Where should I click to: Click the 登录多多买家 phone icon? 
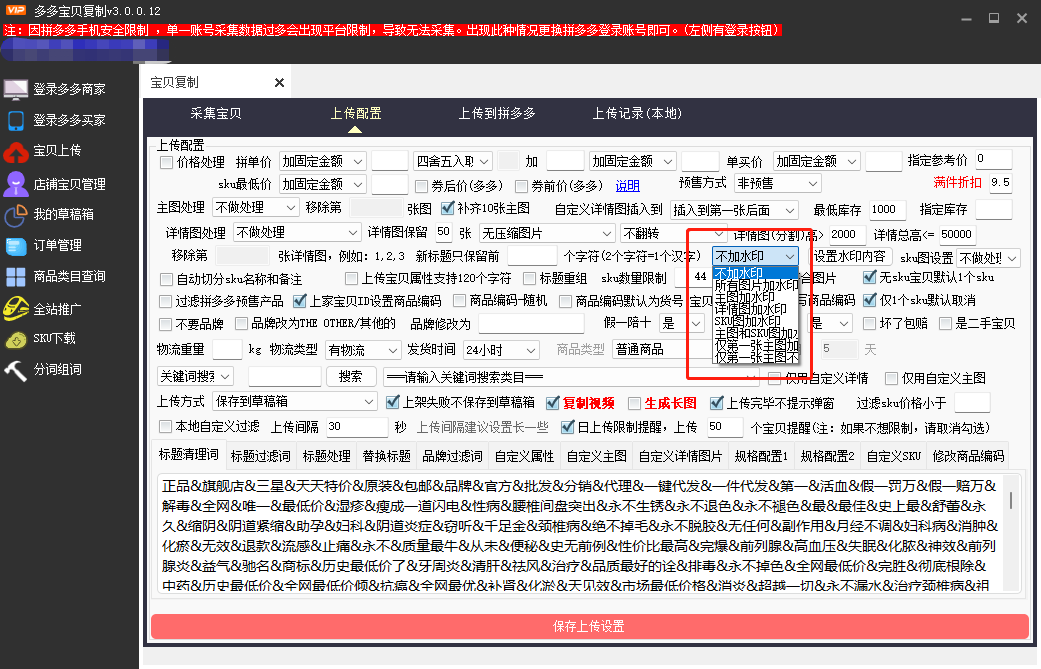pyautogui.click(x=16, y=120)
